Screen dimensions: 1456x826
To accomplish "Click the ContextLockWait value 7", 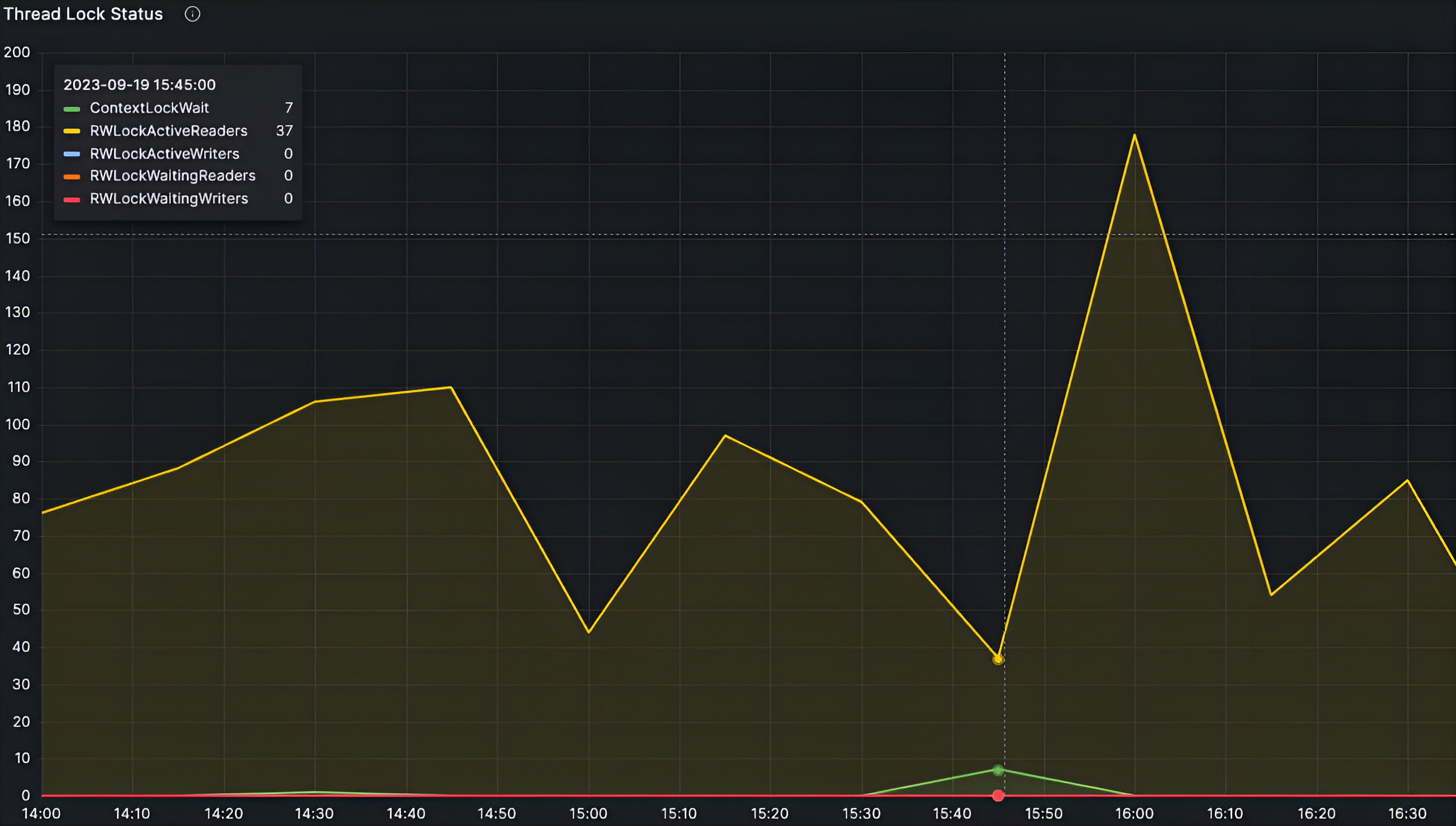I will [289, 108].
